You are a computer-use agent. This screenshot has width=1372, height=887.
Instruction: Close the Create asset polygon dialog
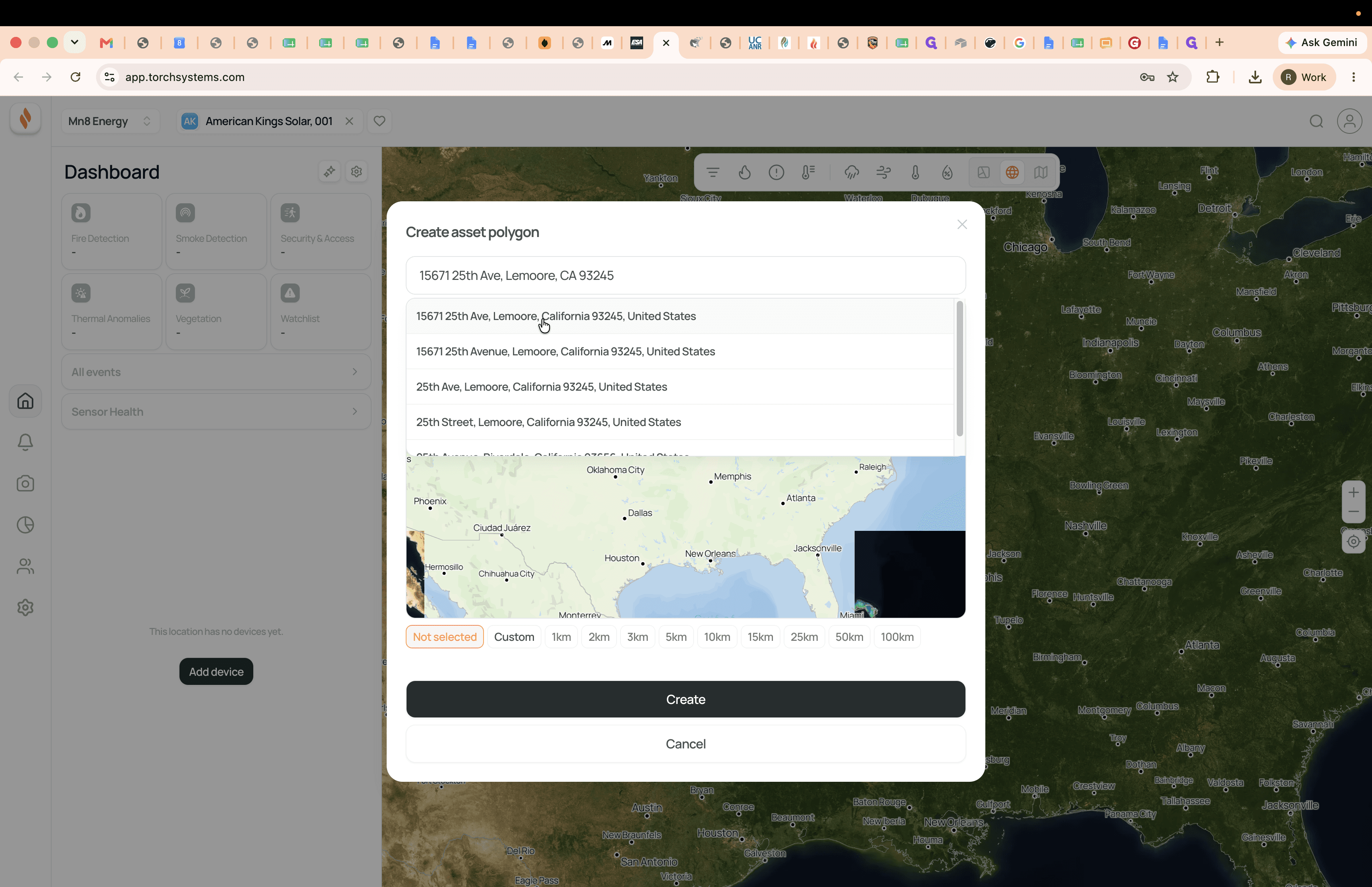click(x=962, y=225)
